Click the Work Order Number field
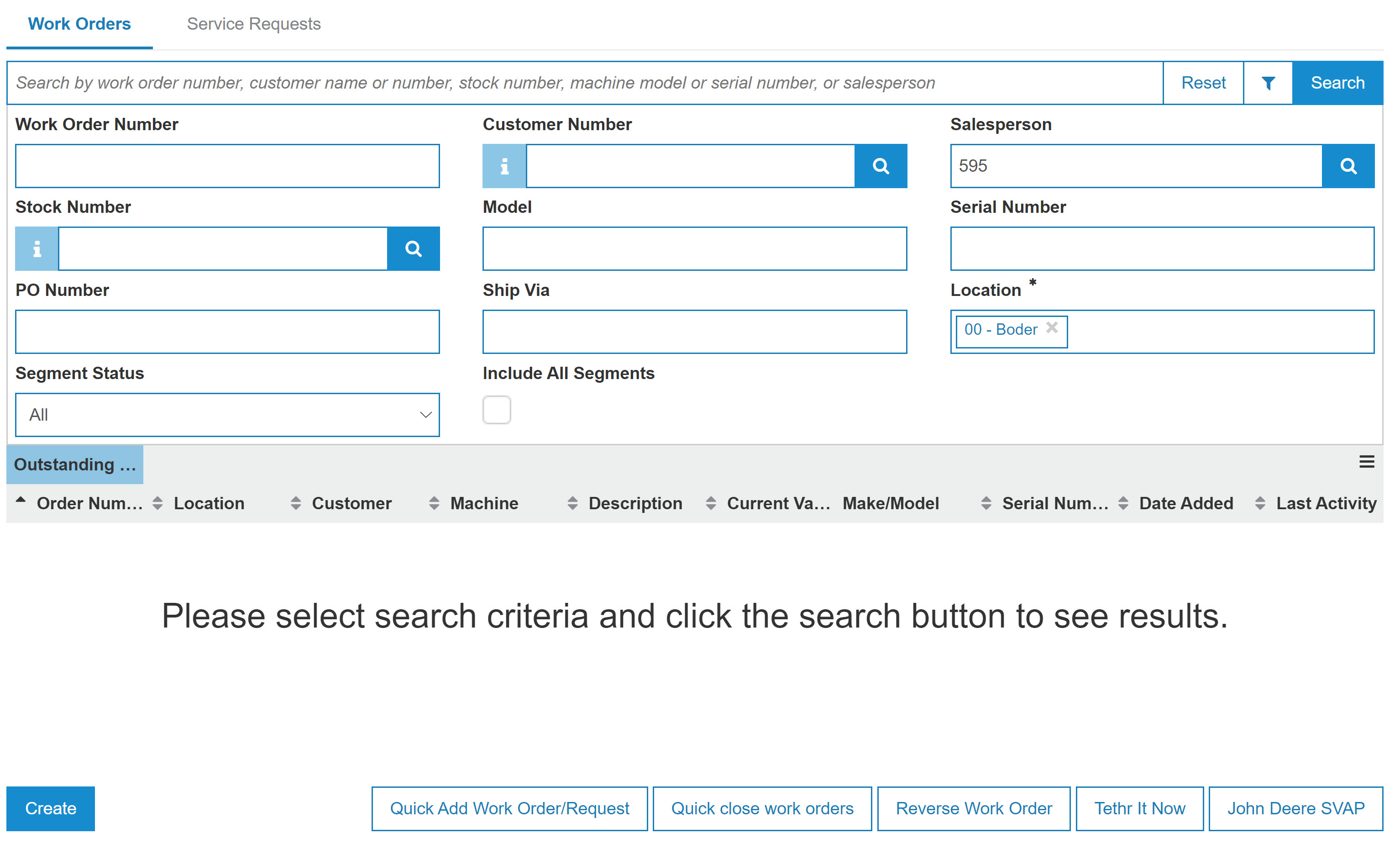The image size is (1400, 844). coord(227,166)
